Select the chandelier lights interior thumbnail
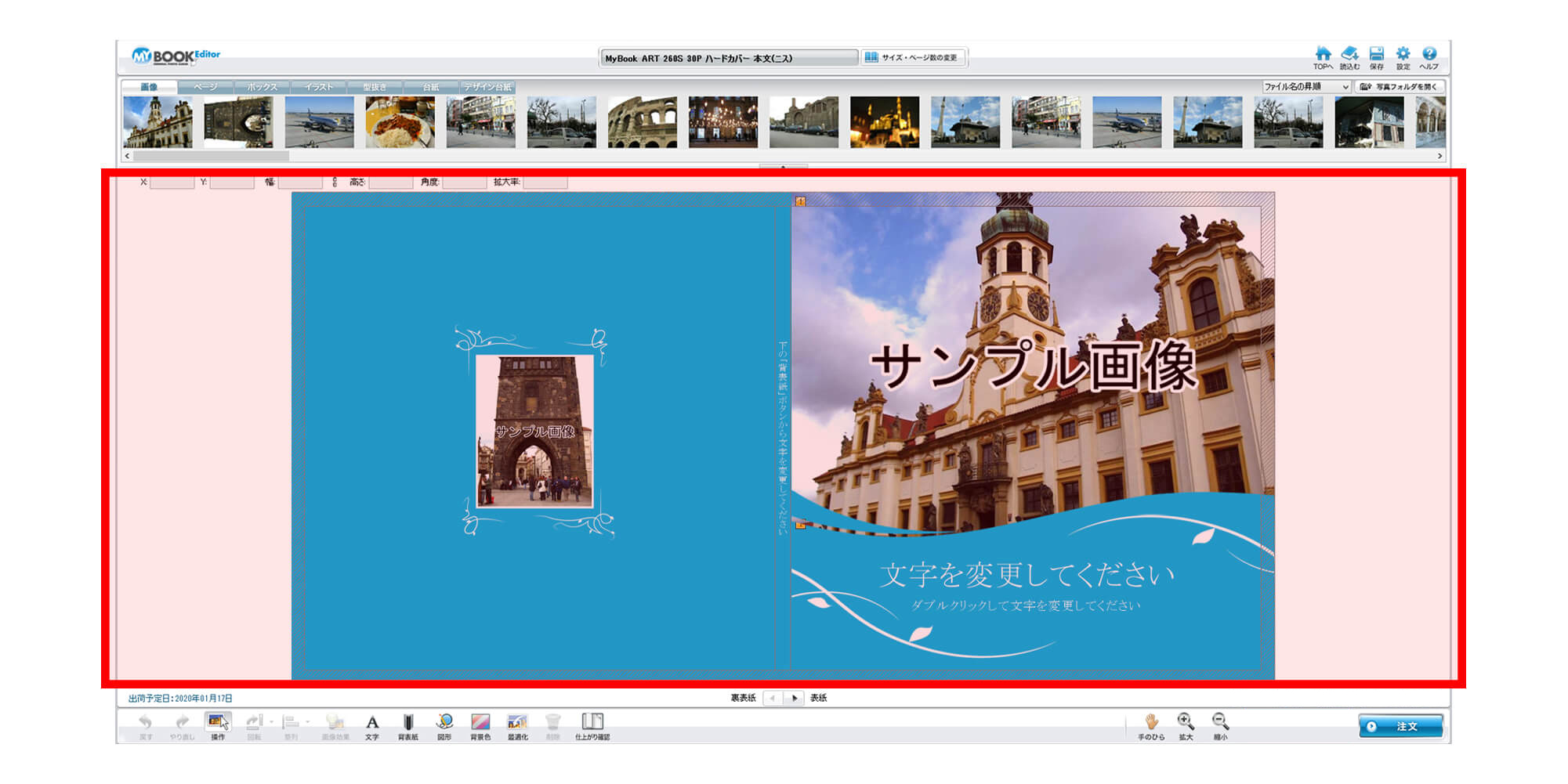This screenshot has height=784, width=1568. pos(723,122)
